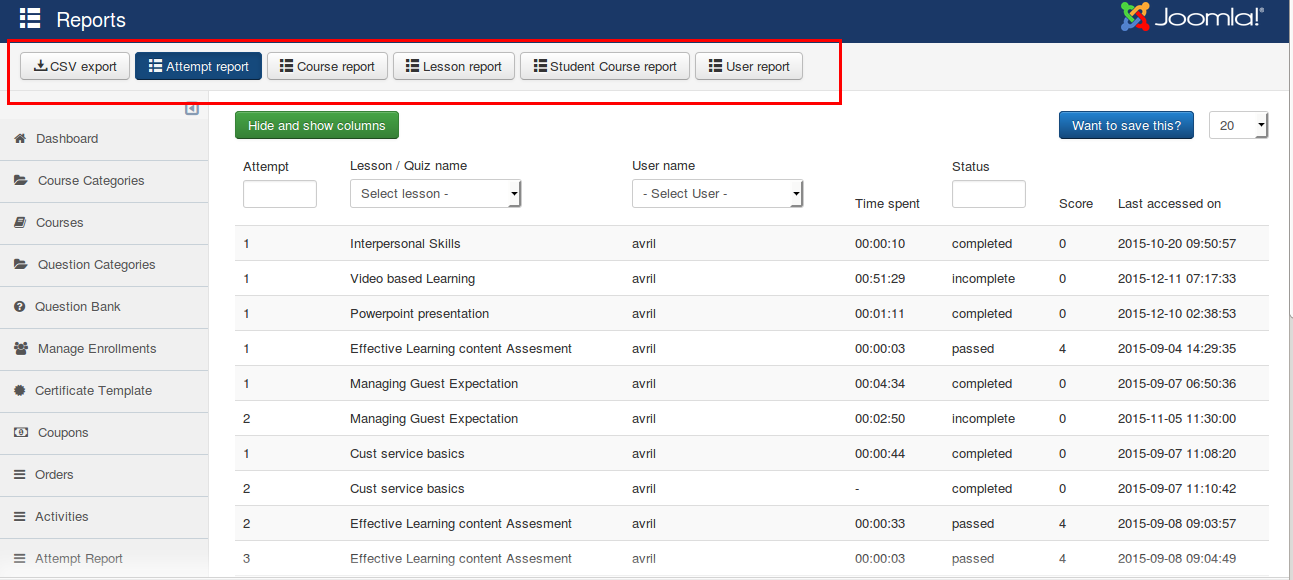Click the Certificate Template badge icon
Viewport: 1293px width, 580px height.
click(19, 391)
